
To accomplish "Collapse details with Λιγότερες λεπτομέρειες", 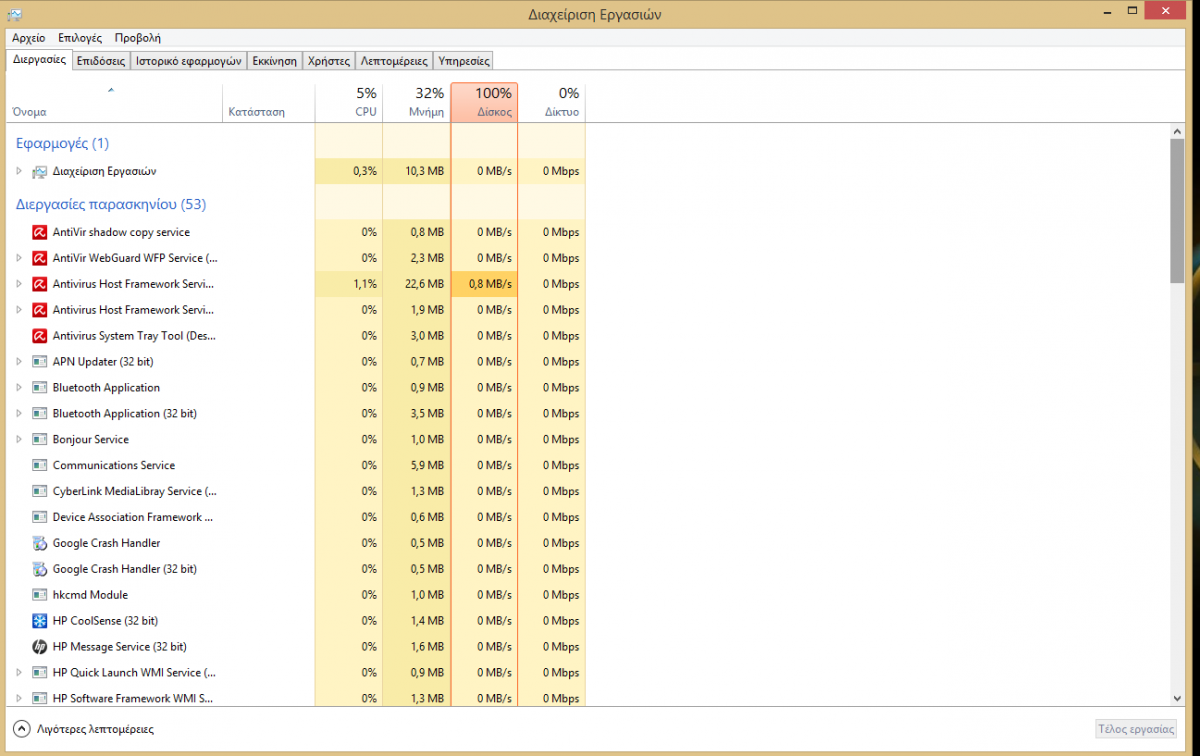I will pos(84,729).
